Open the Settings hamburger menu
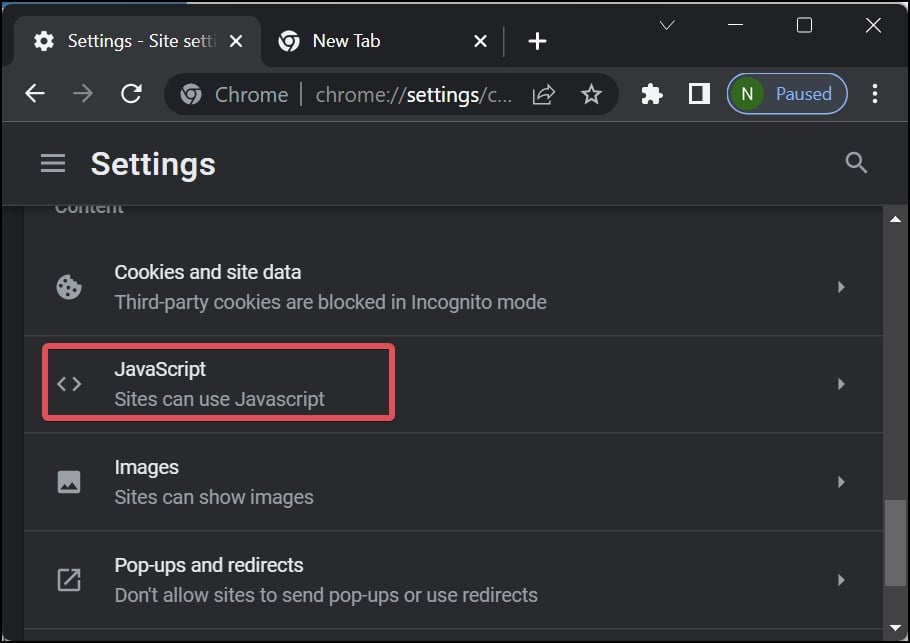The width and height of the screenshot is (910, 643). 53,164
